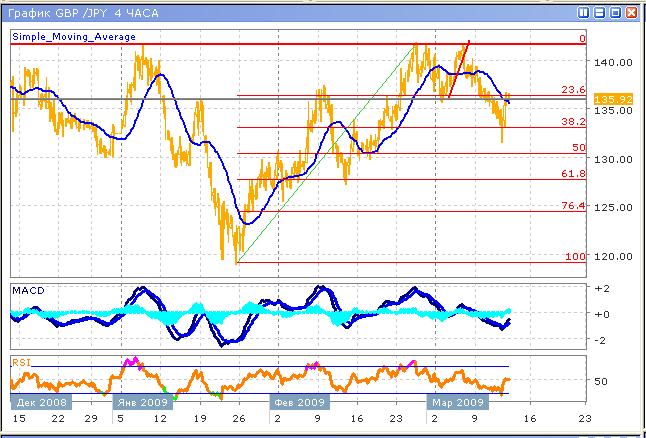Select the short red trend line
Image resolution: width=646 pixels, height=438 pixels.
(x=460, y=70)
